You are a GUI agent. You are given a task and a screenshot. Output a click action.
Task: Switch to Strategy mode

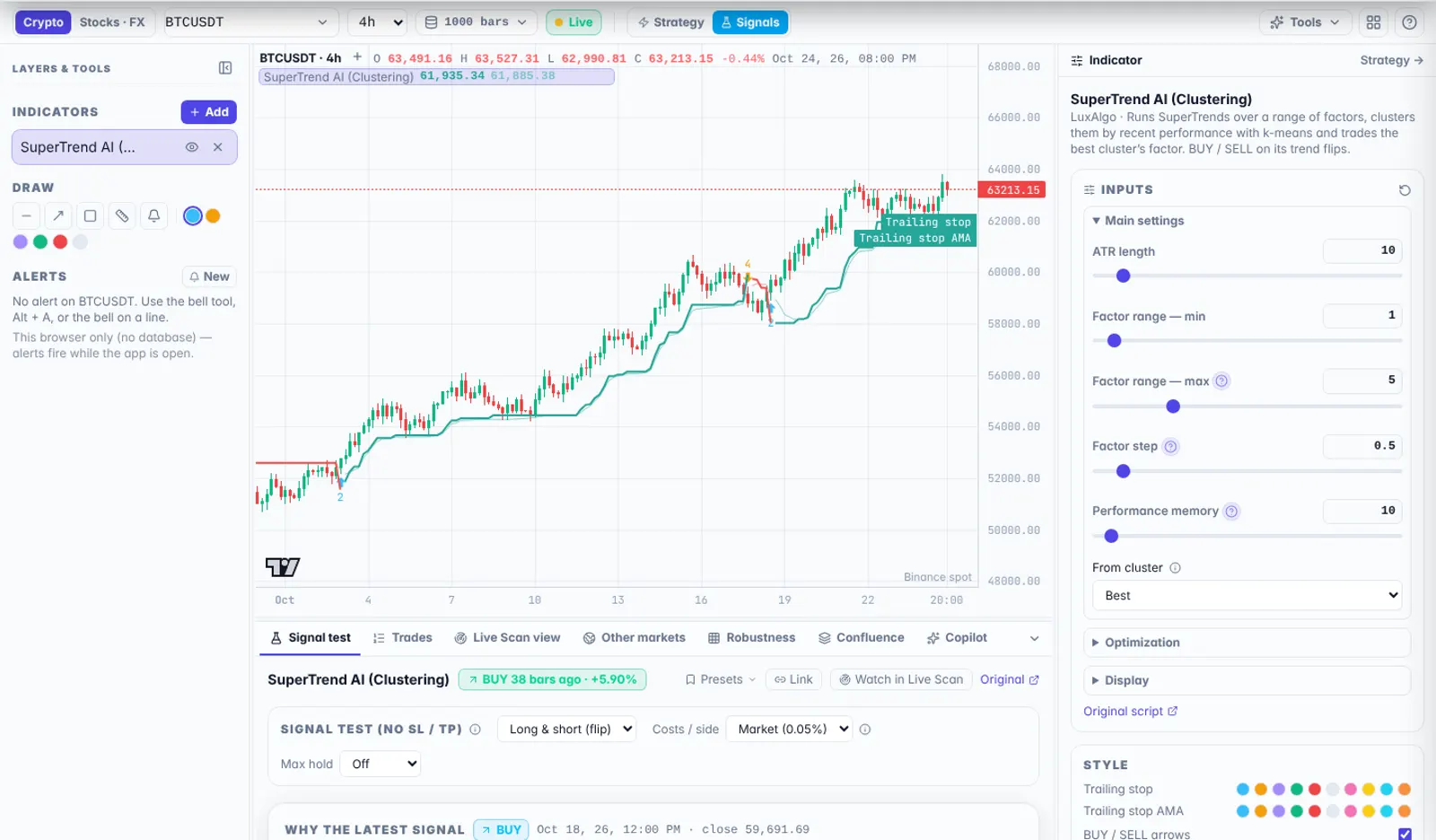coord(671,22)
